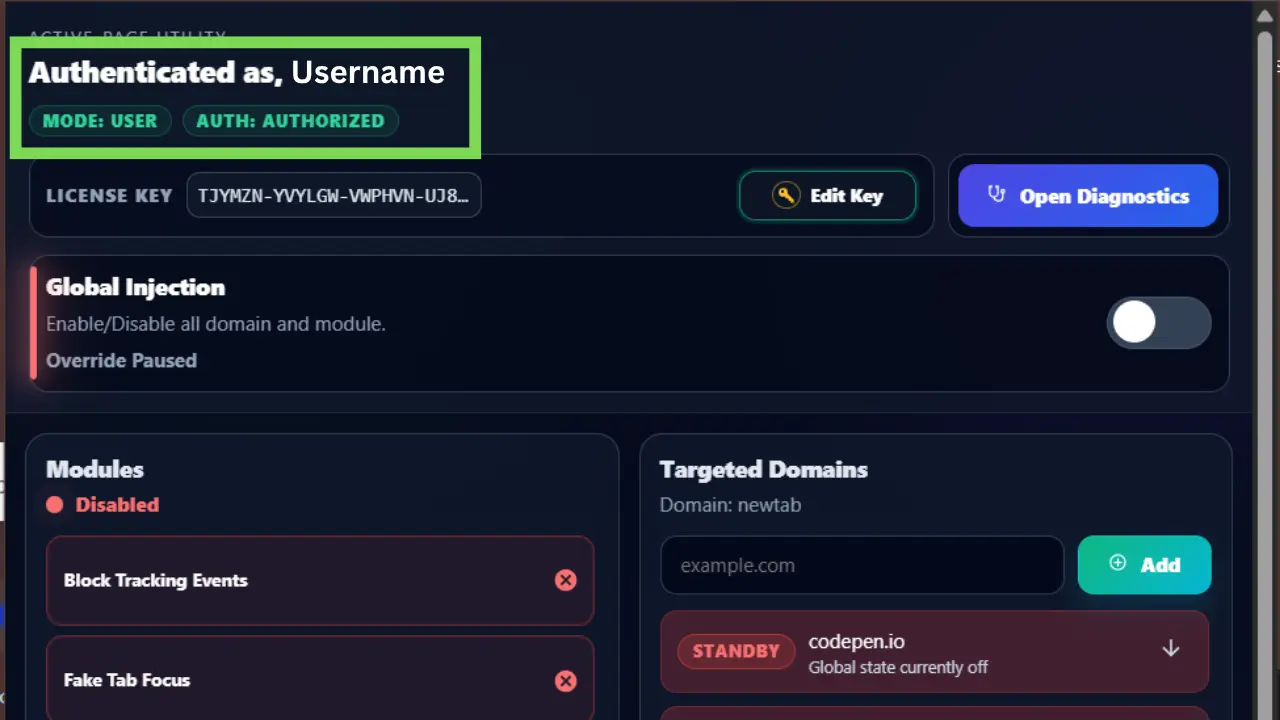Viewport: 1280px width, 720px height.
Task: Click the AUTH: AUTHORIZED badge
Action: point(290,121)
